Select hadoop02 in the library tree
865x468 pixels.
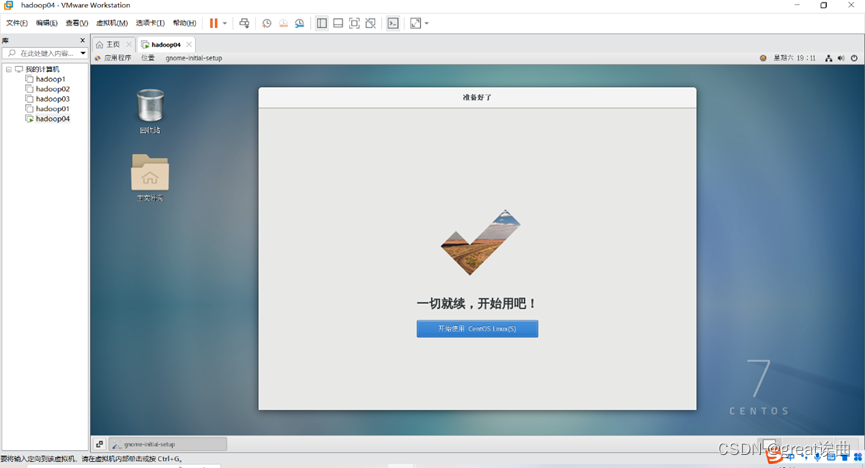(x=52, y=89)
